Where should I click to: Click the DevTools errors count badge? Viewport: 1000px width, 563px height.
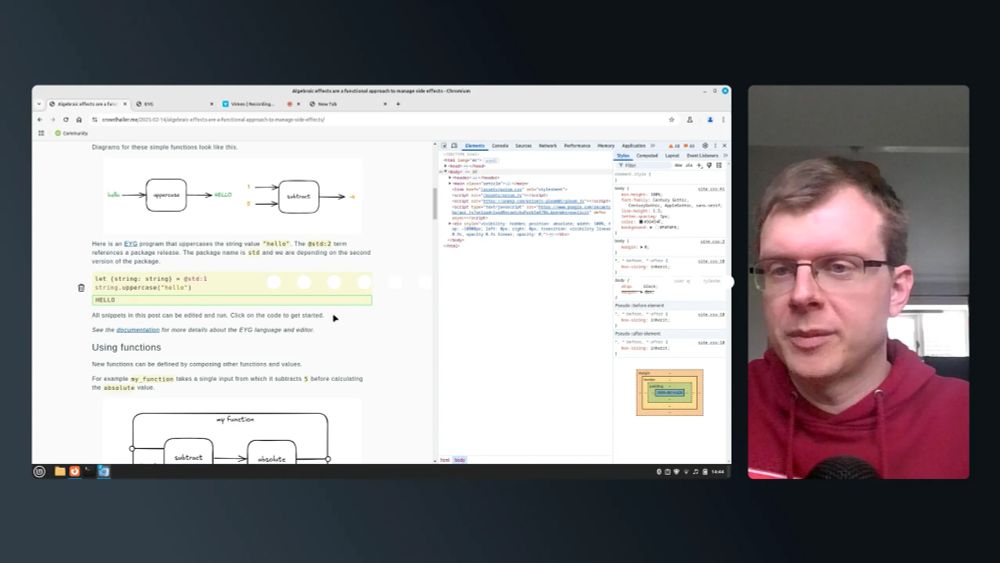pos(689,146)
